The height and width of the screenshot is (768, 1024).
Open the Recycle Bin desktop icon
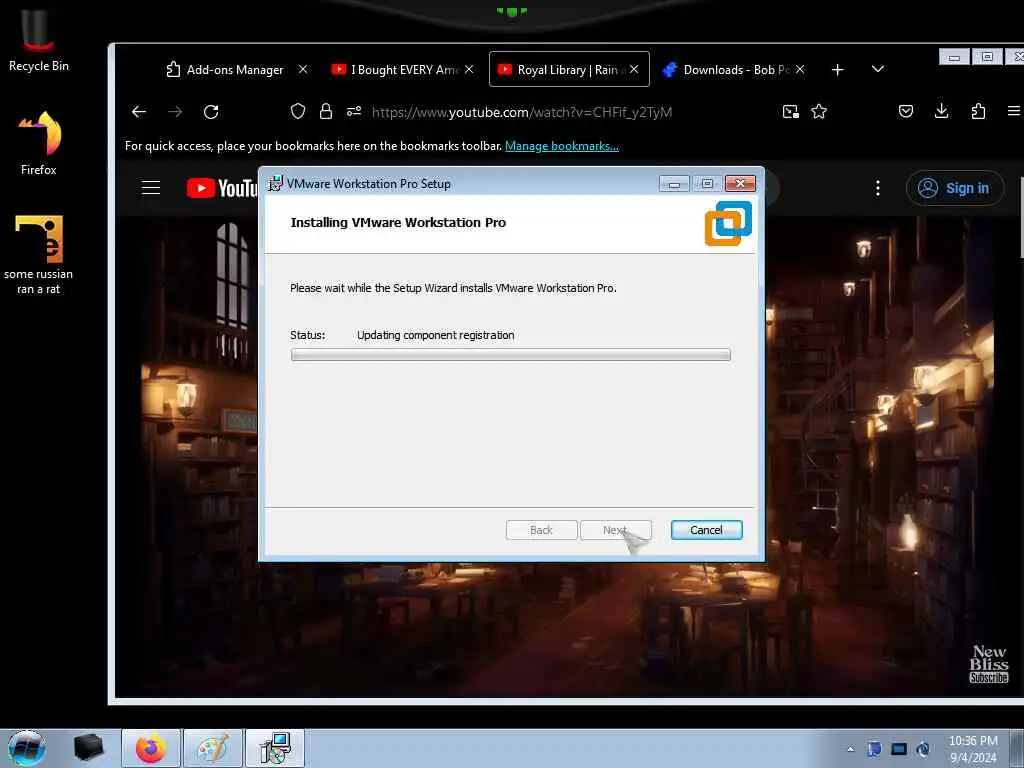coord(39,40)
